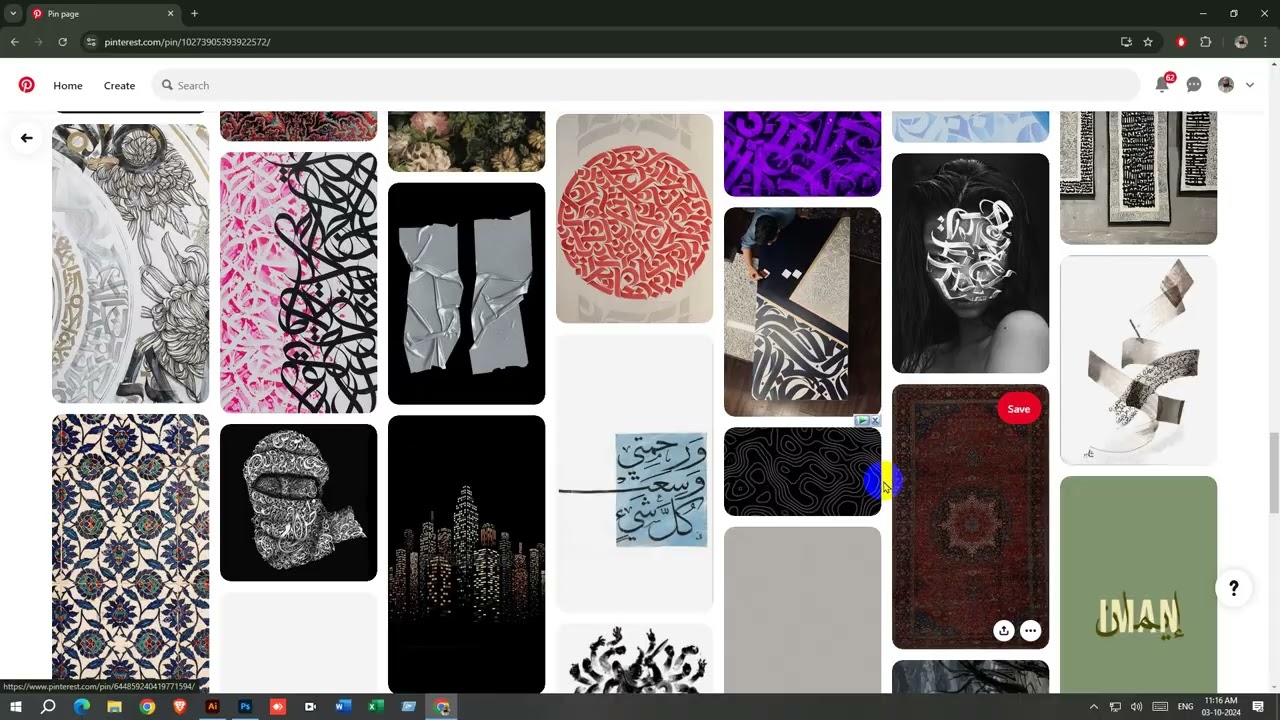The image size is (1280, 720).
Task: Open the taskbar clock showing 11:16 AM
Action: click(1221, 707)
